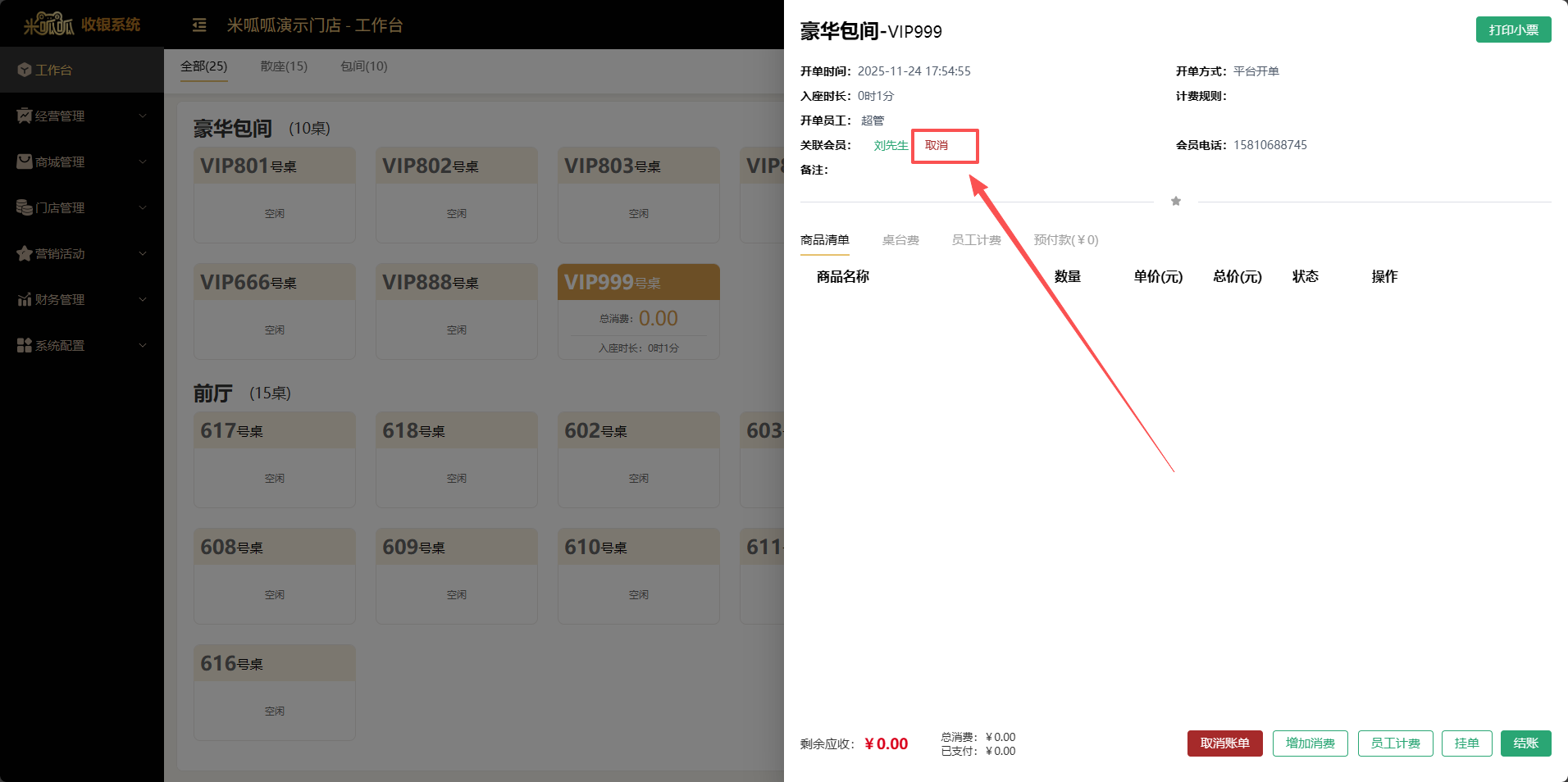Expand the 系统配置 chevron
1568x782 pixels.
(143, 345)
